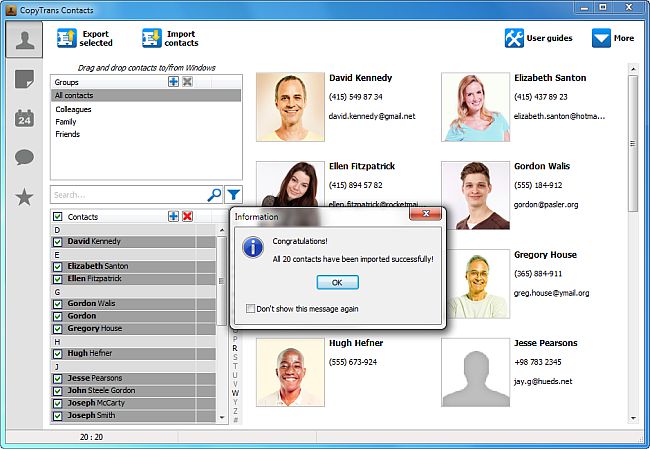Viewport: 650px width, 449px height.
Task: Uncheck Jesse Pearsons in contact list
Action: [58, 379]
